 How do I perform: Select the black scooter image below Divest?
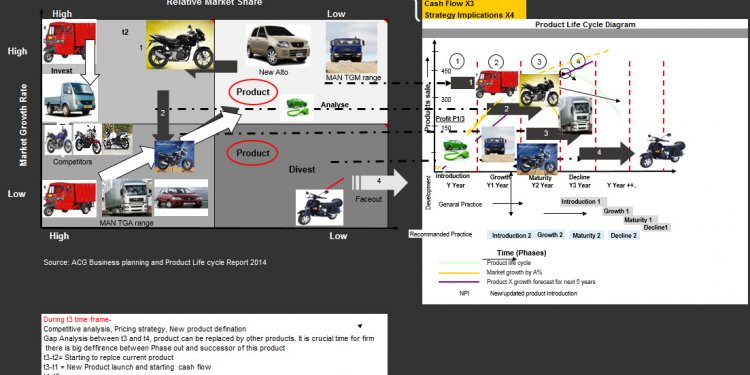(320, 207)
